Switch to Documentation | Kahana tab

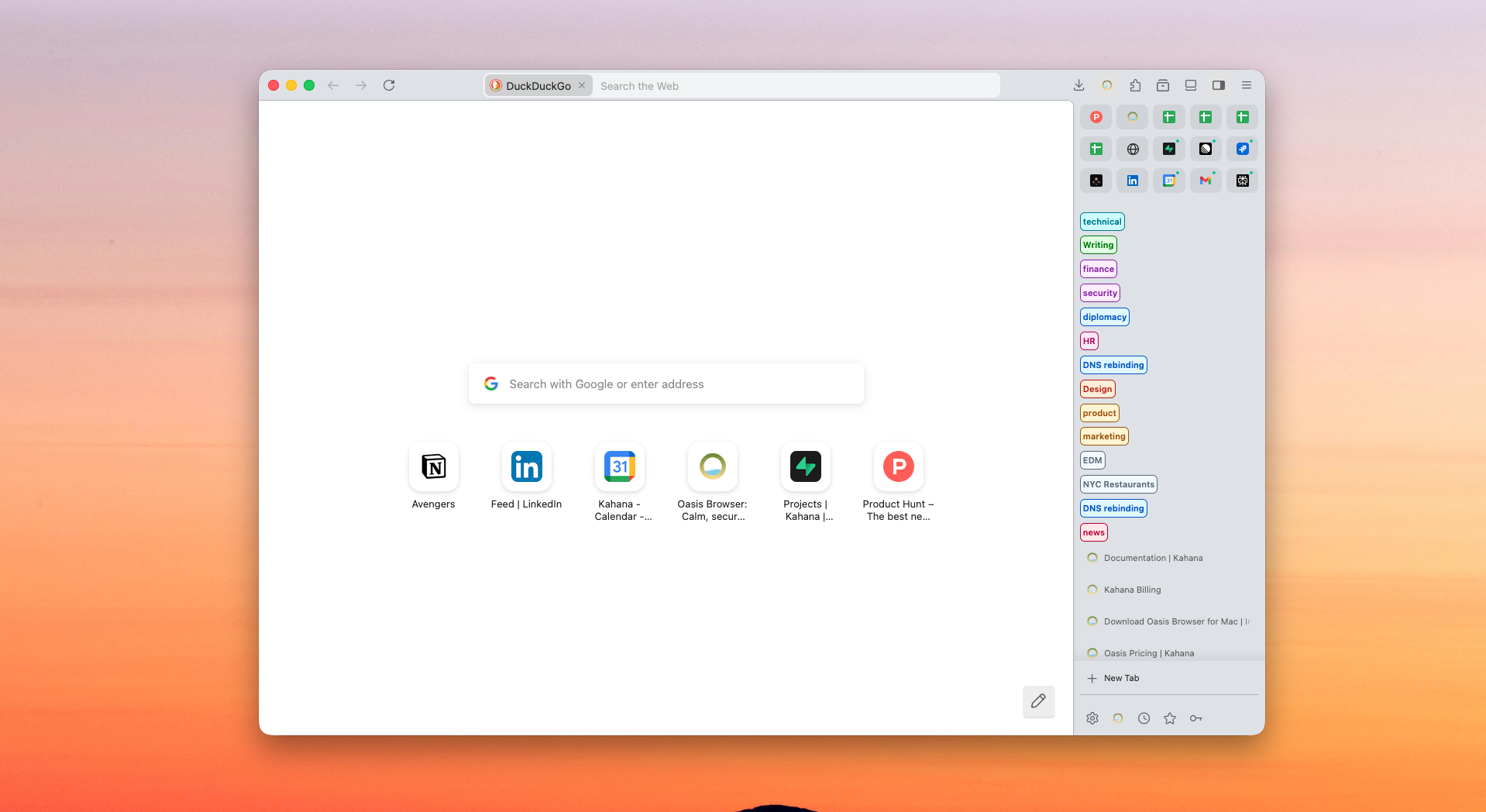pos(1169,558)
